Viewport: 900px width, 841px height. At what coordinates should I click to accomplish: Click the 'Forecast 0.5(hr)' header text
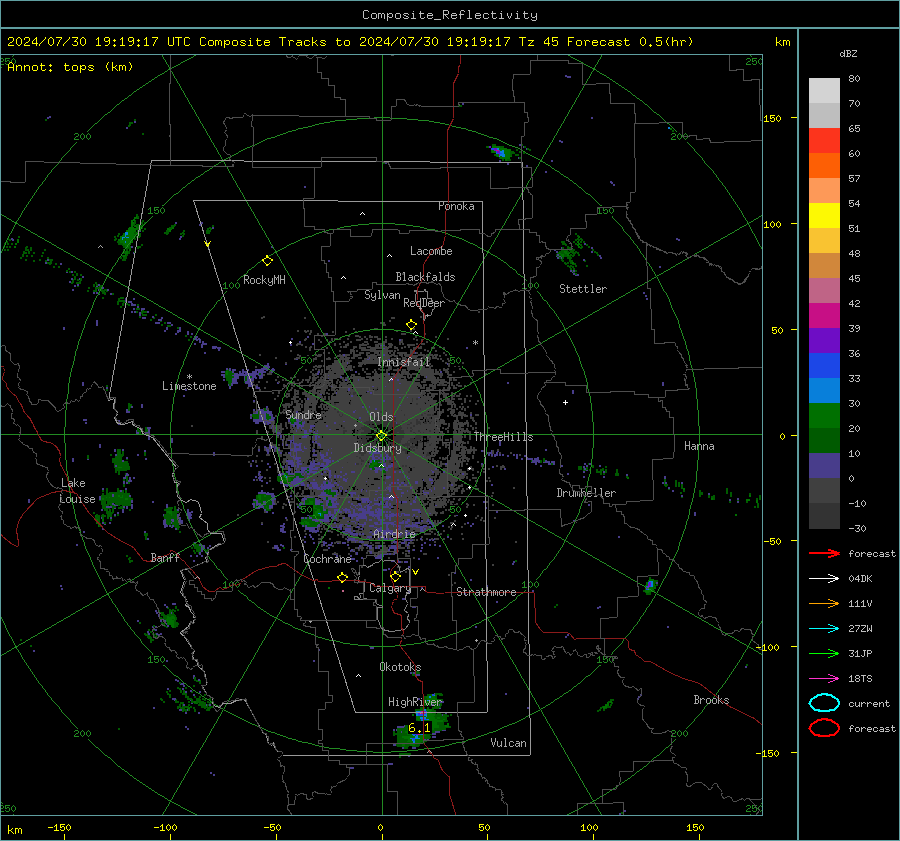pos(630,42)
